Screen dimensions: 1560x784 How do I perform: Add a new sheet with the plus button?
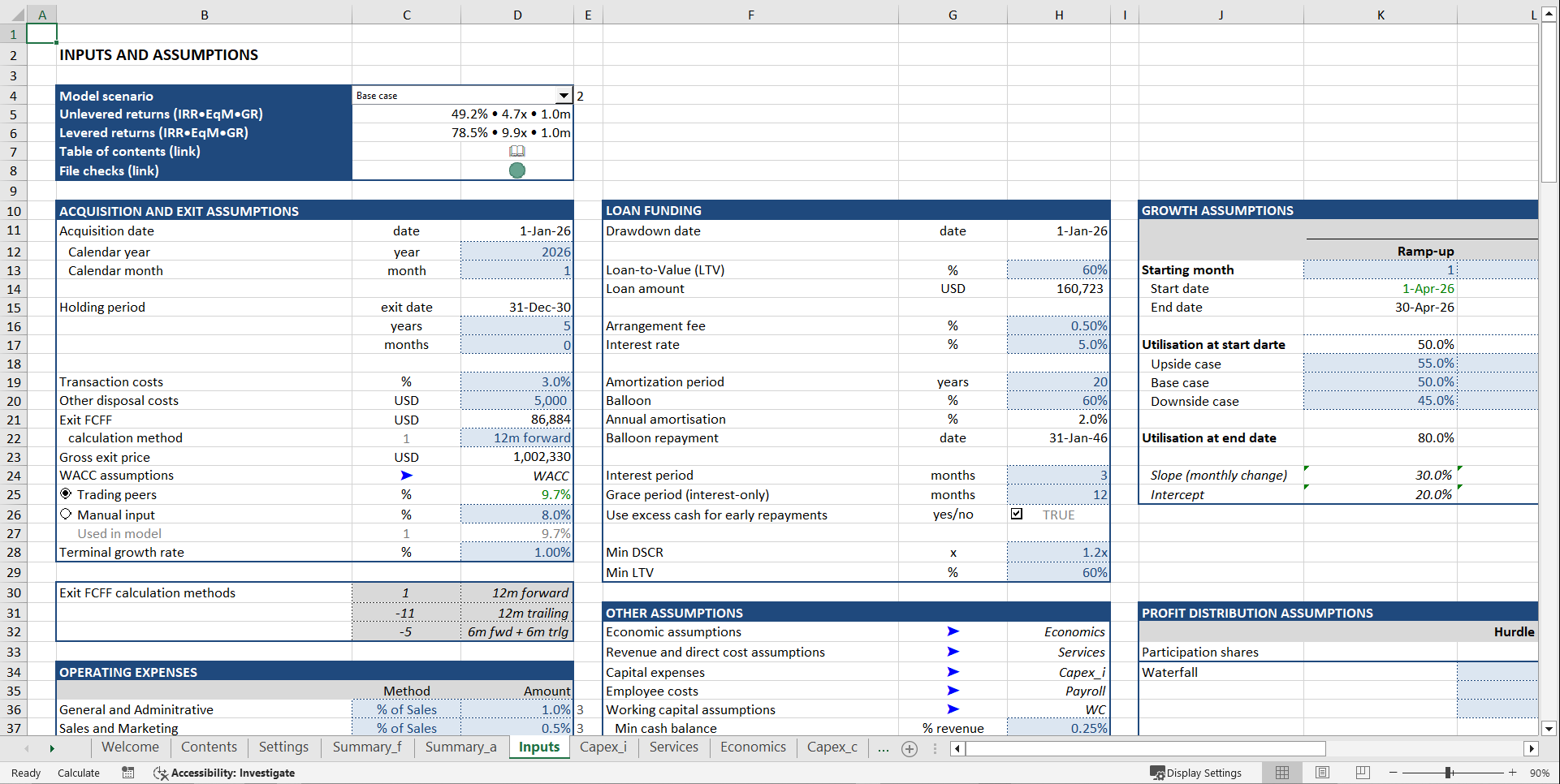[x=909, y=747]
